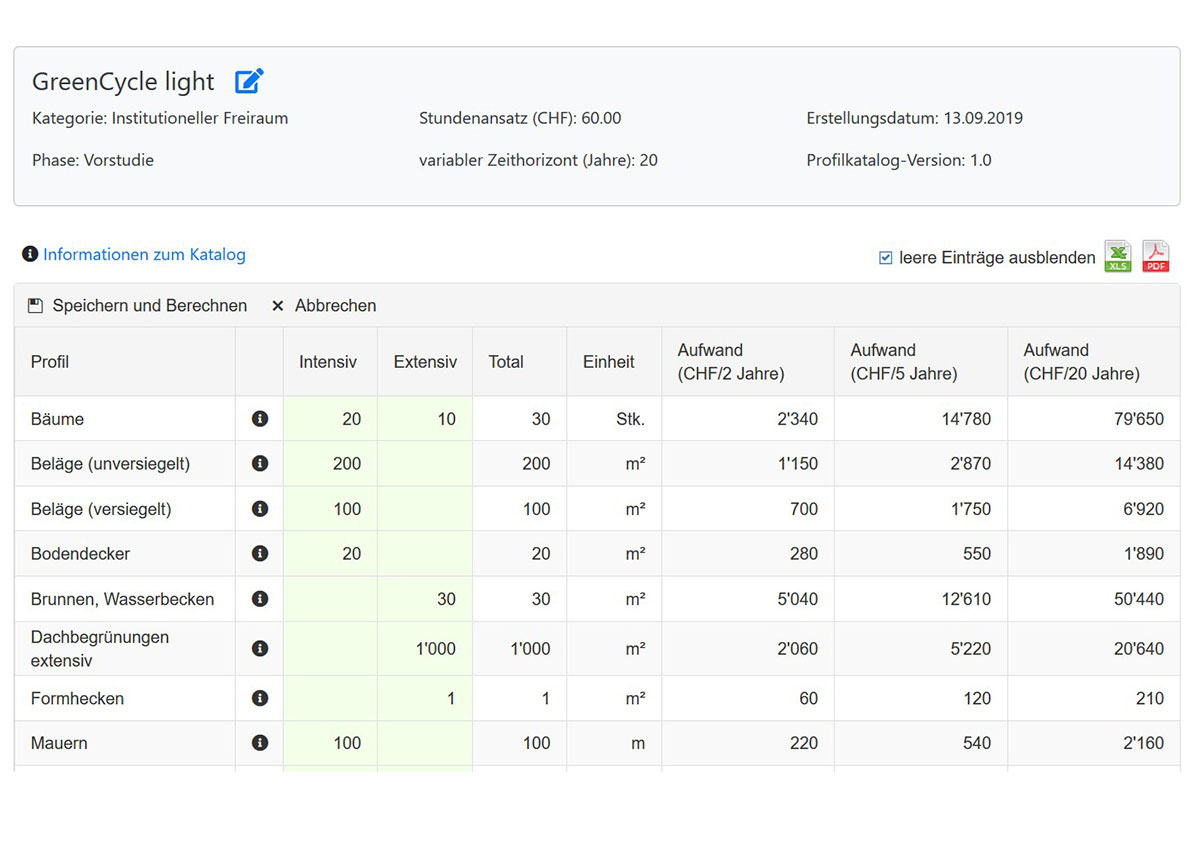Image resolution: width=1200 pixels, height=850 pixels.
Task: Select the Intensiv field for Bäume
Action: pyautogui.click(x=330, y=419)
